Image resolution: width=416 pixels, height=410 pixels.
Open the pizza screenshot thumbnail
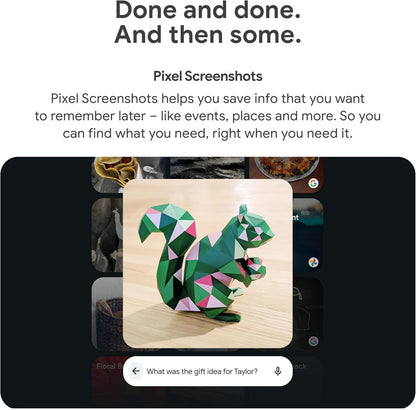286,175
